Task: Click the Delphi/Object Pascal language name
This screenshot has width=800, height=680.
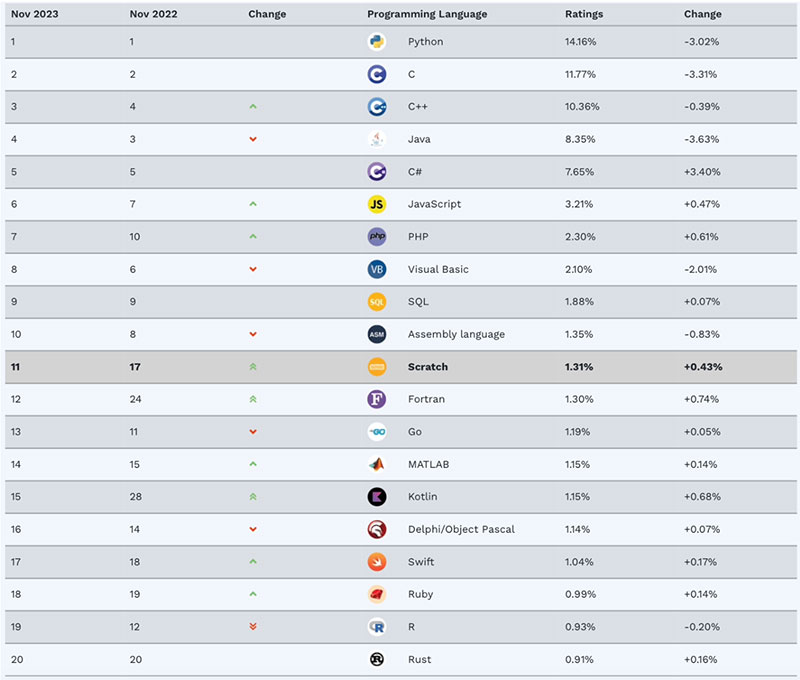Action: [461, 529]
